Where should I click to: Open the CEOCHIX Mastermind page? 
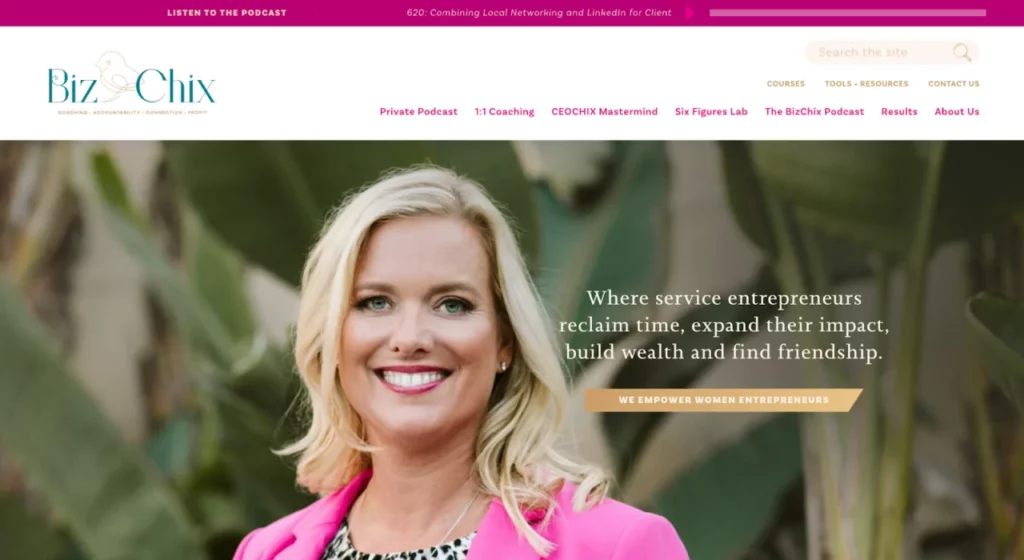tap(604, 112)
